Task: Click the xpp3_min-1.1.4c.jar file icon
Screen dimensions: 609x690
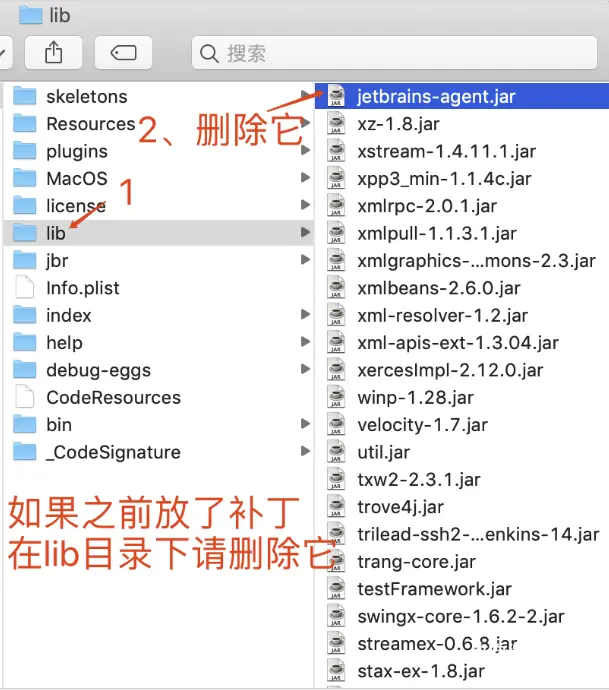Action: tap(336, 178)
